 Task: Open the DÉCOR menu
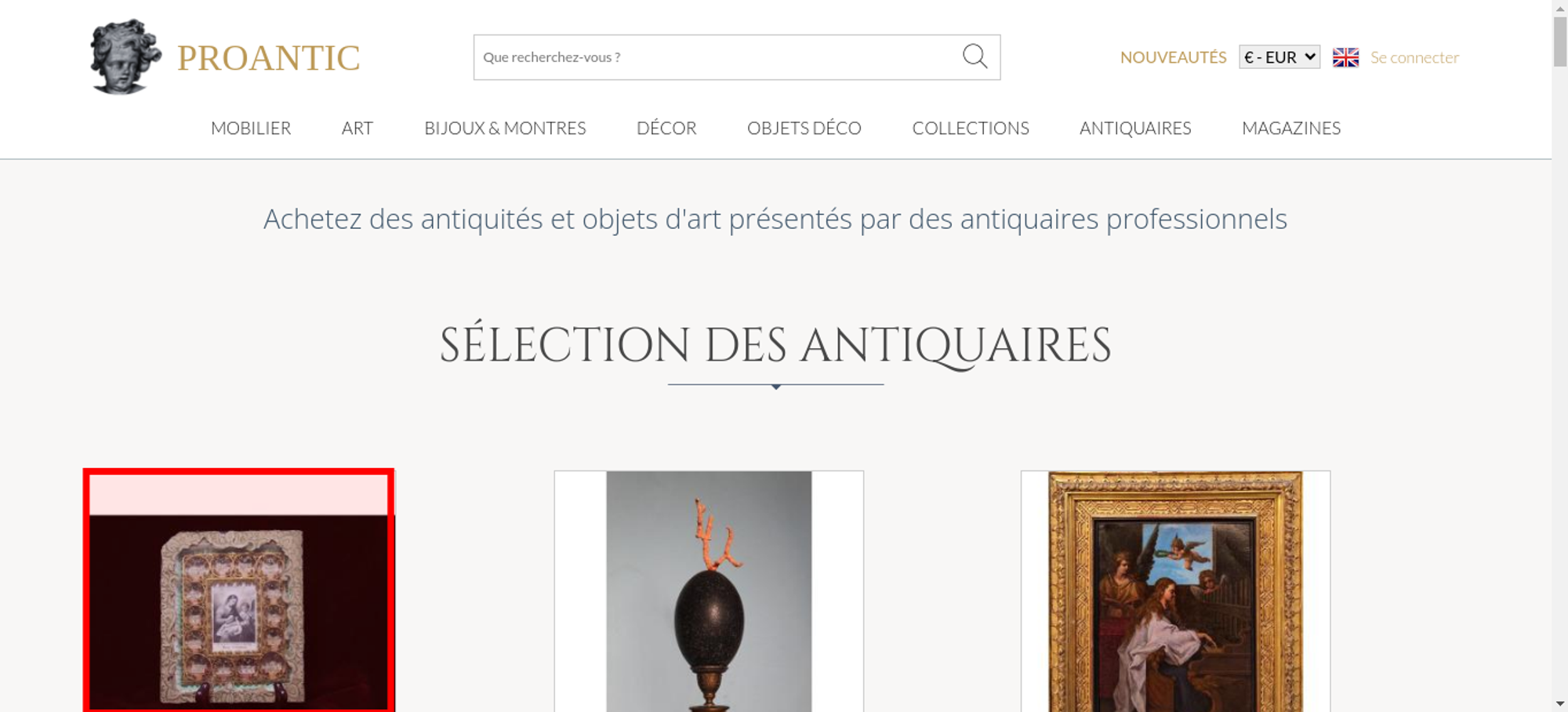(x=666, y=128)
